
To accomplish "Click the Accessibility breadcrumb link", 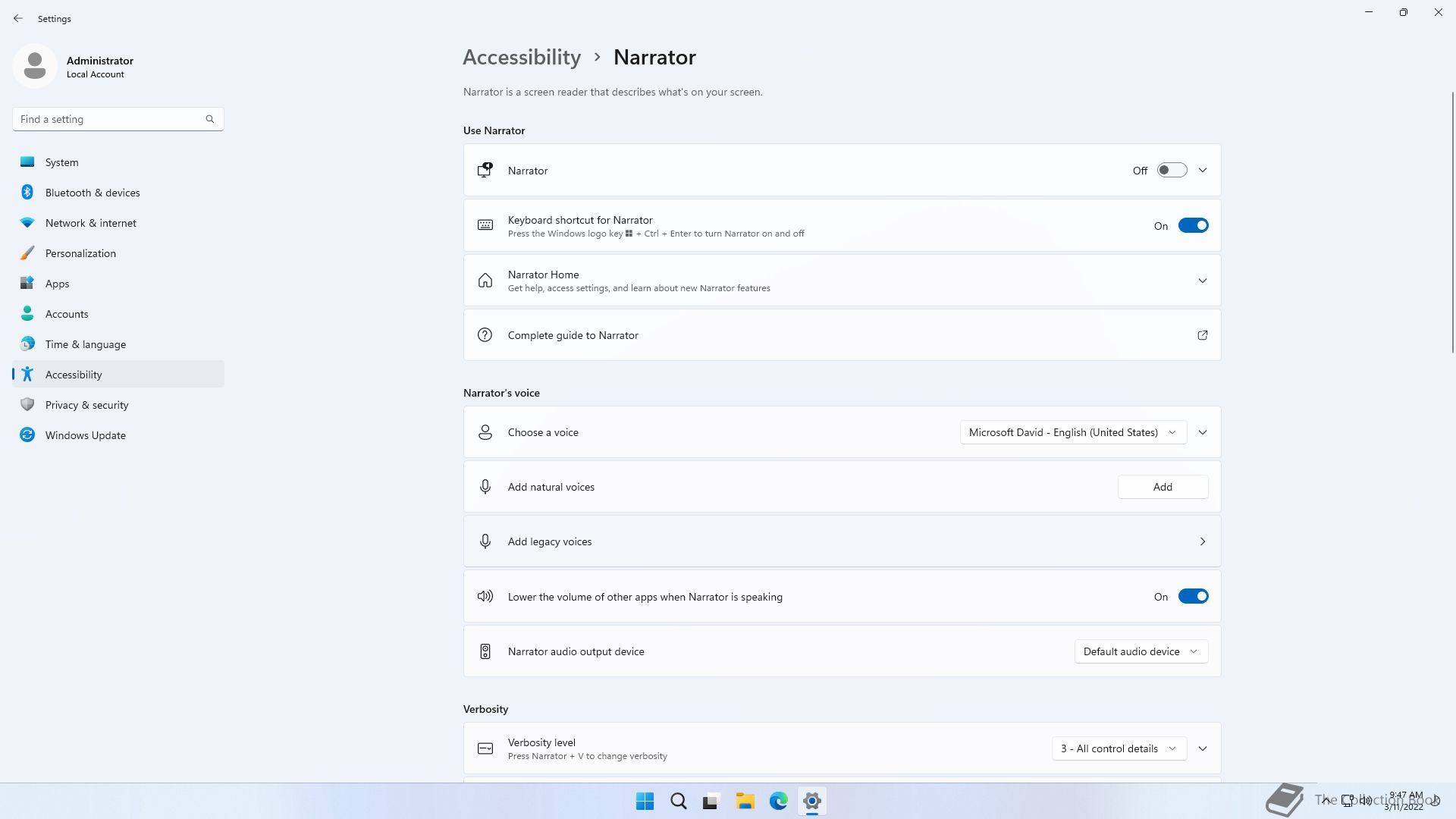I will [522, 58].
